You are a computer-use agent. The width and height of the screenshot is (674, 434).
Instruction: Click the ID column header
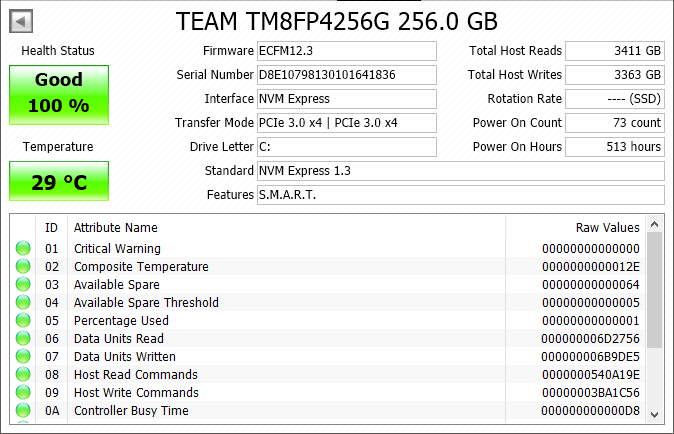[x=51, y=228]
